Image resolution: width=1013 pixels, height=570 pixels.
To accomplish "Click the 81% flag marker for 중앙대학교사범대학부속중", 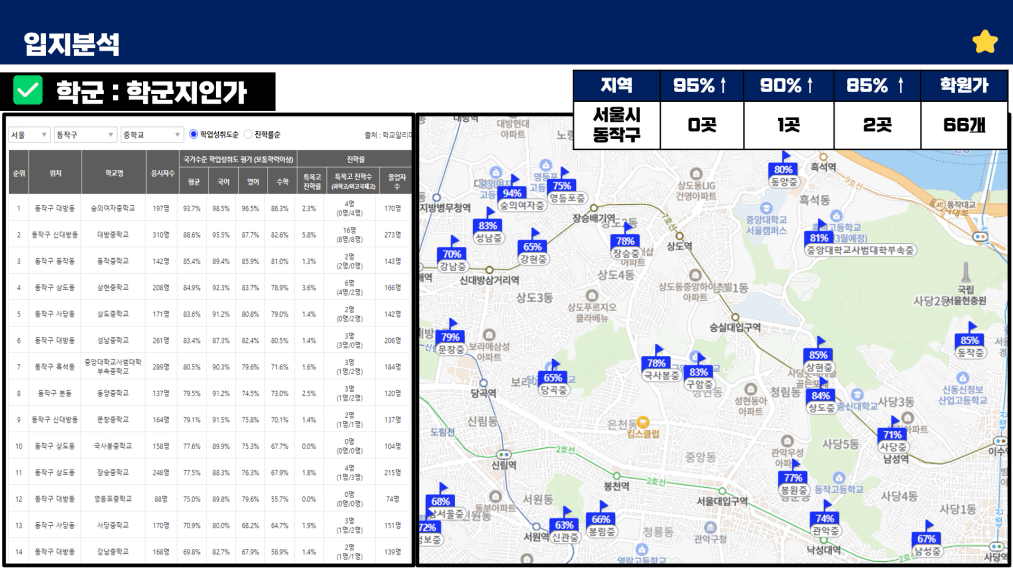I will tap(819, 238).
